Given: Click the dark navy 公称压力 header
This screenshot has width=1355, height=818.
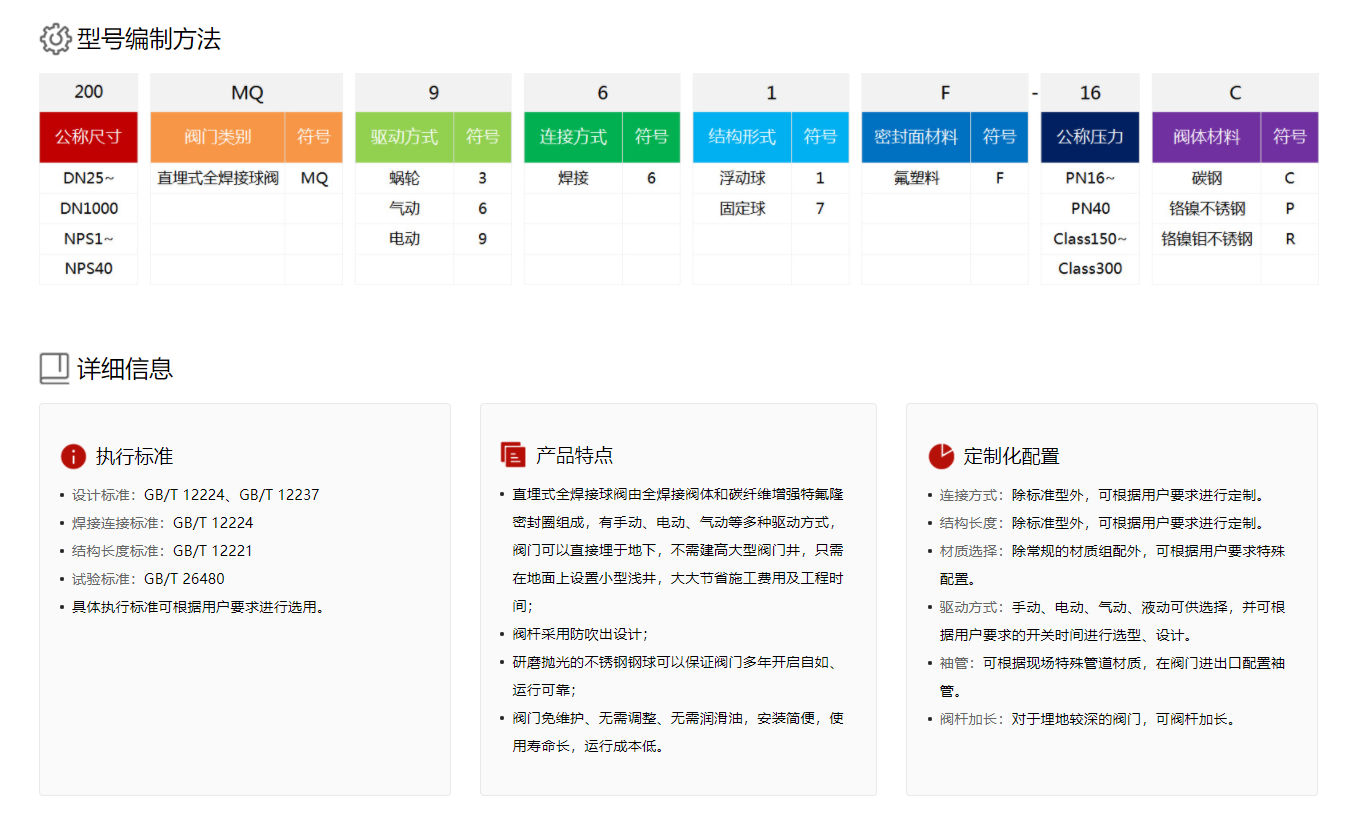Looking at the screenshot, I should 1090,137.
